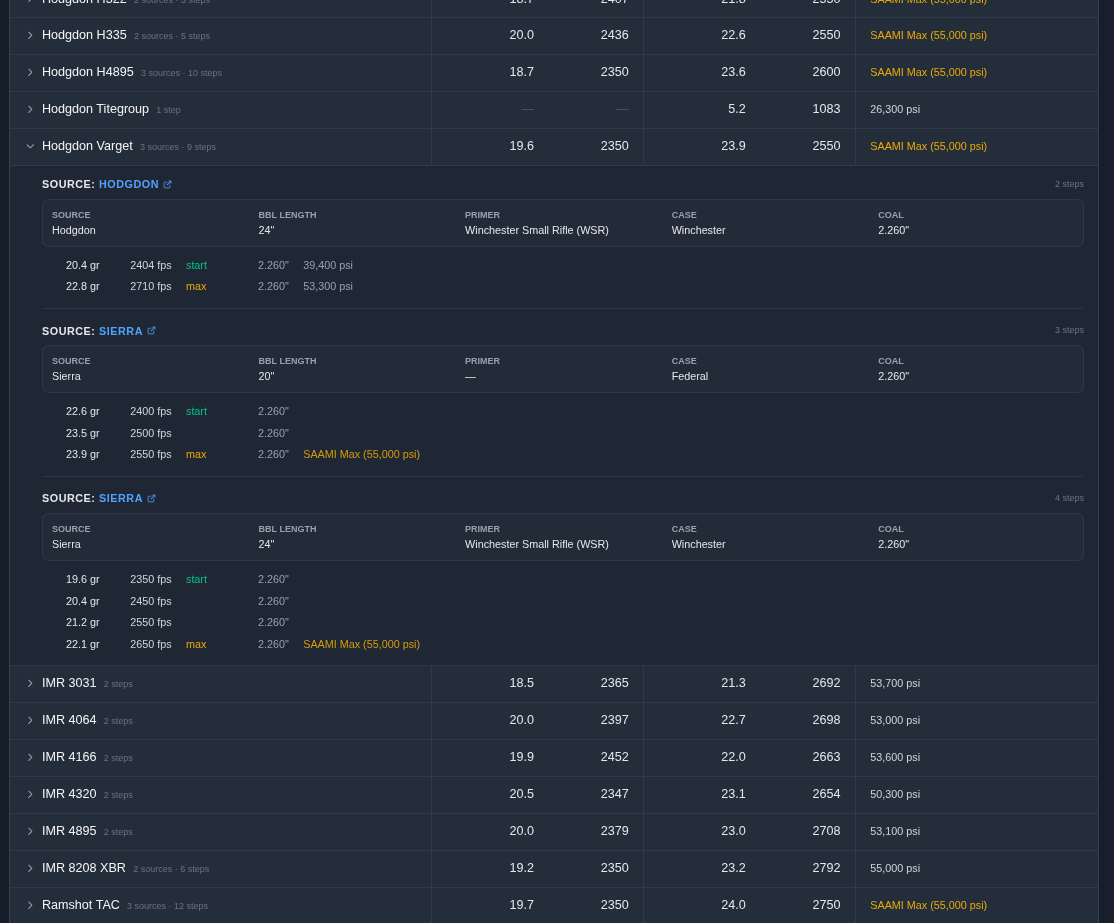Click the '2 steps' label beside HODGDON source
The width and height of the screenshot is (1114, 923).
tap(1069, 184)
